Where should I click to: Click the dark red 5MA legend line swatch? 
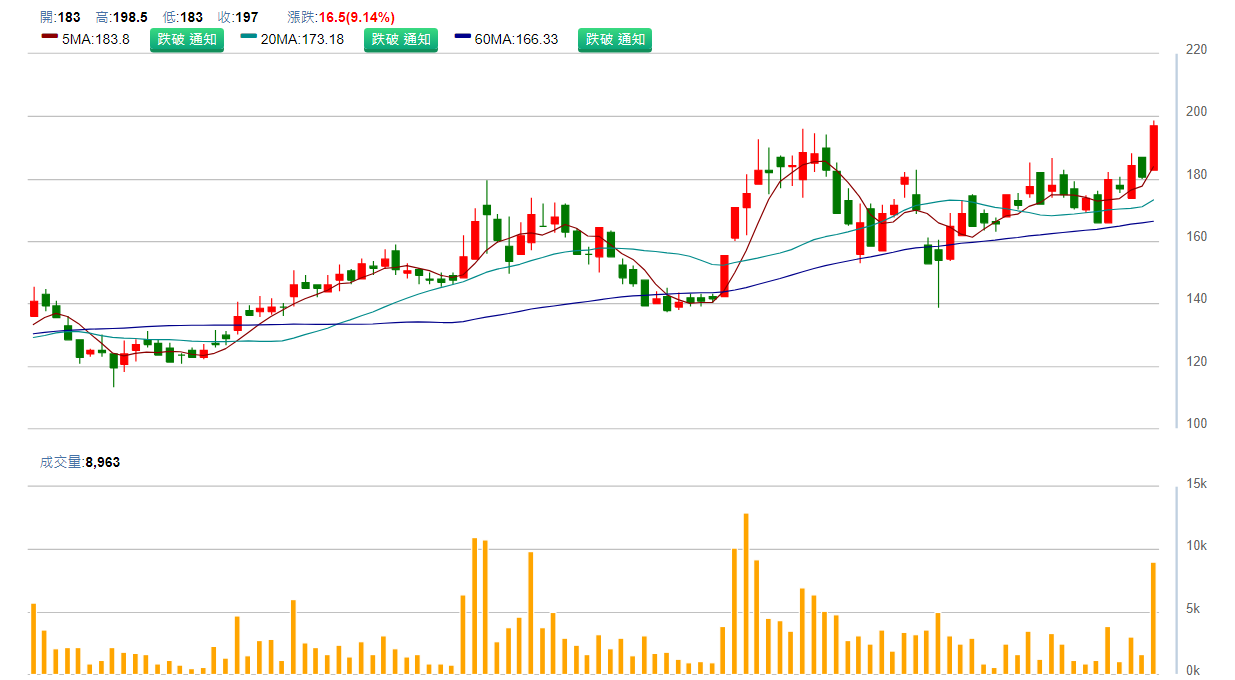coord(49,37)
